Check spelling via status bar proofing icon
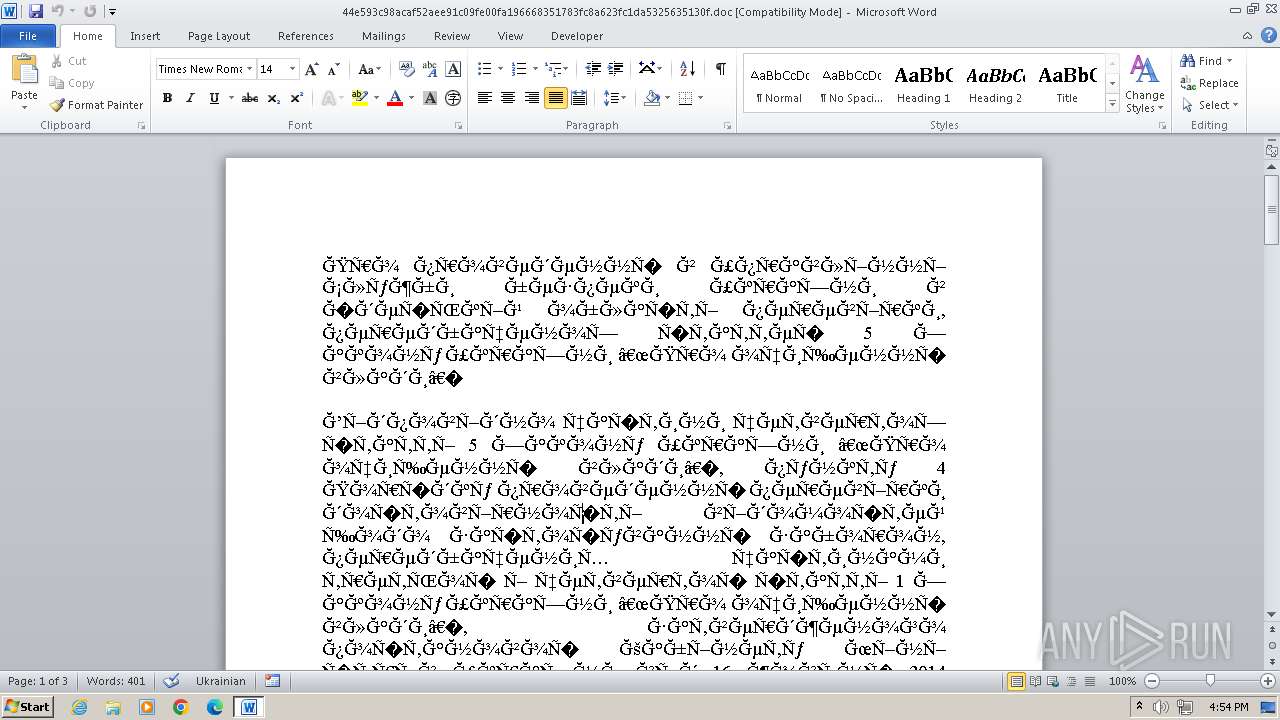1280x720 pixels. pos(171,681)
